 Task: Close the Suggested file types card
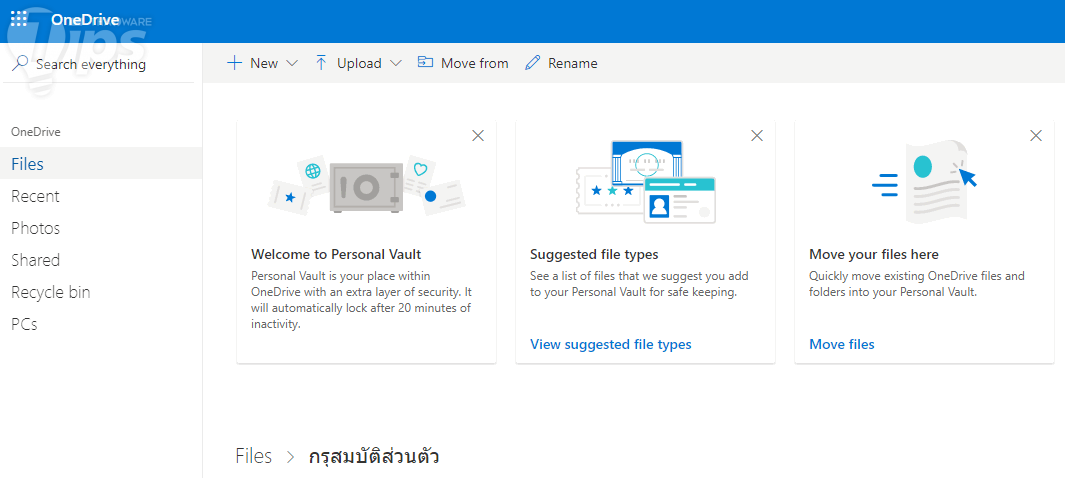pyautogui.click(x=757, y=136)
